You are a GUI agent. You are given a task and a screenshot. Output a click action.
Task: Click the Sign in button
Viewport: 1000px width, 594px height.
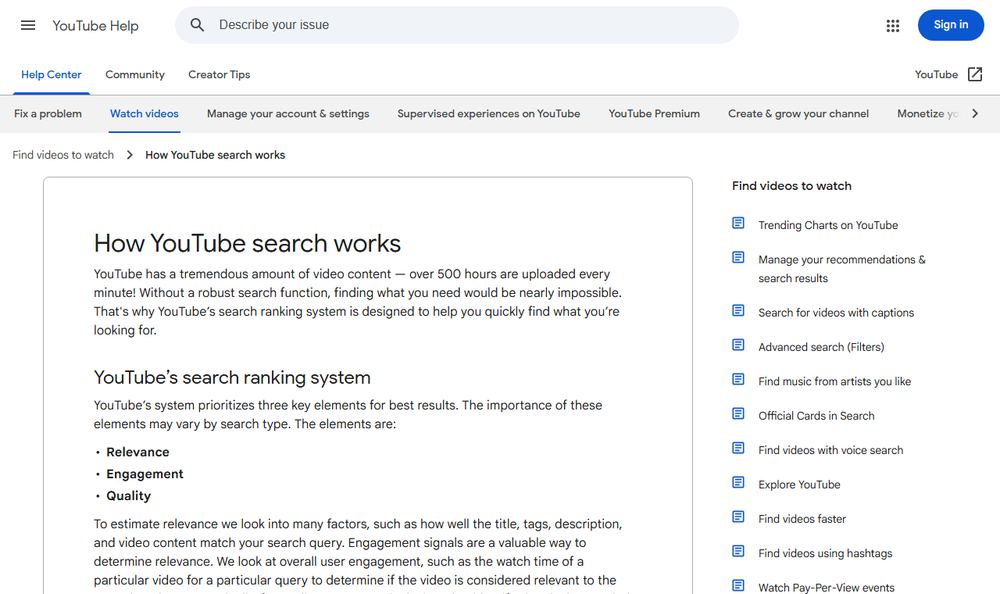[950, 25]
